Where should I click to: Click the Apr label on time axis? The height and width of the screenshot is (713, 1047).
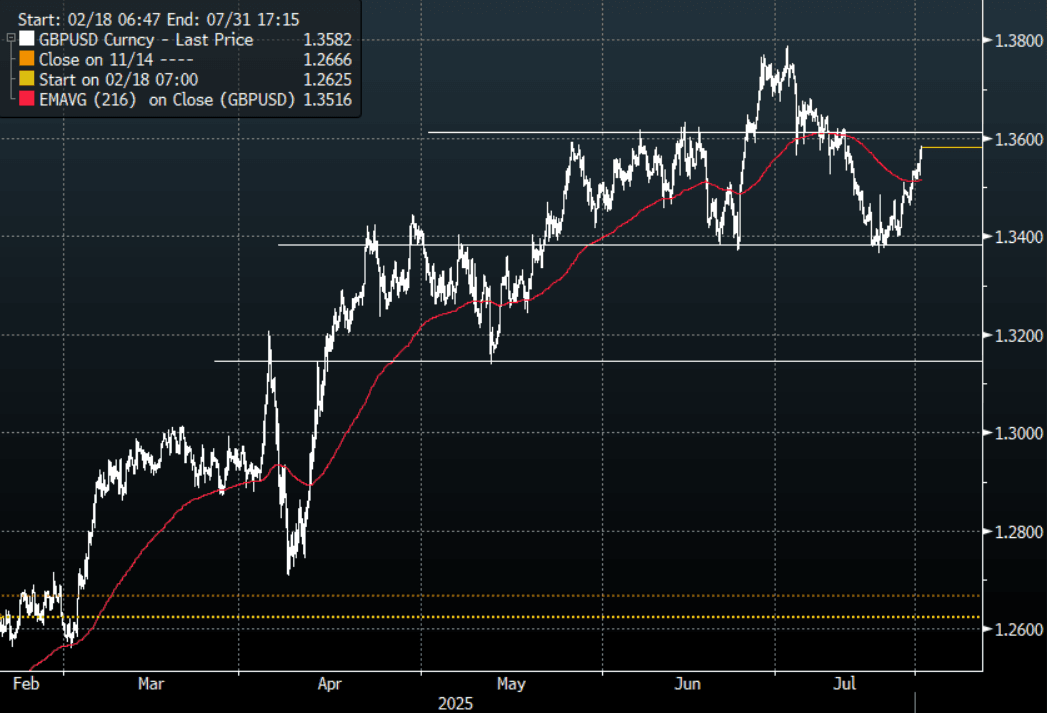click(x=330, y=684)
